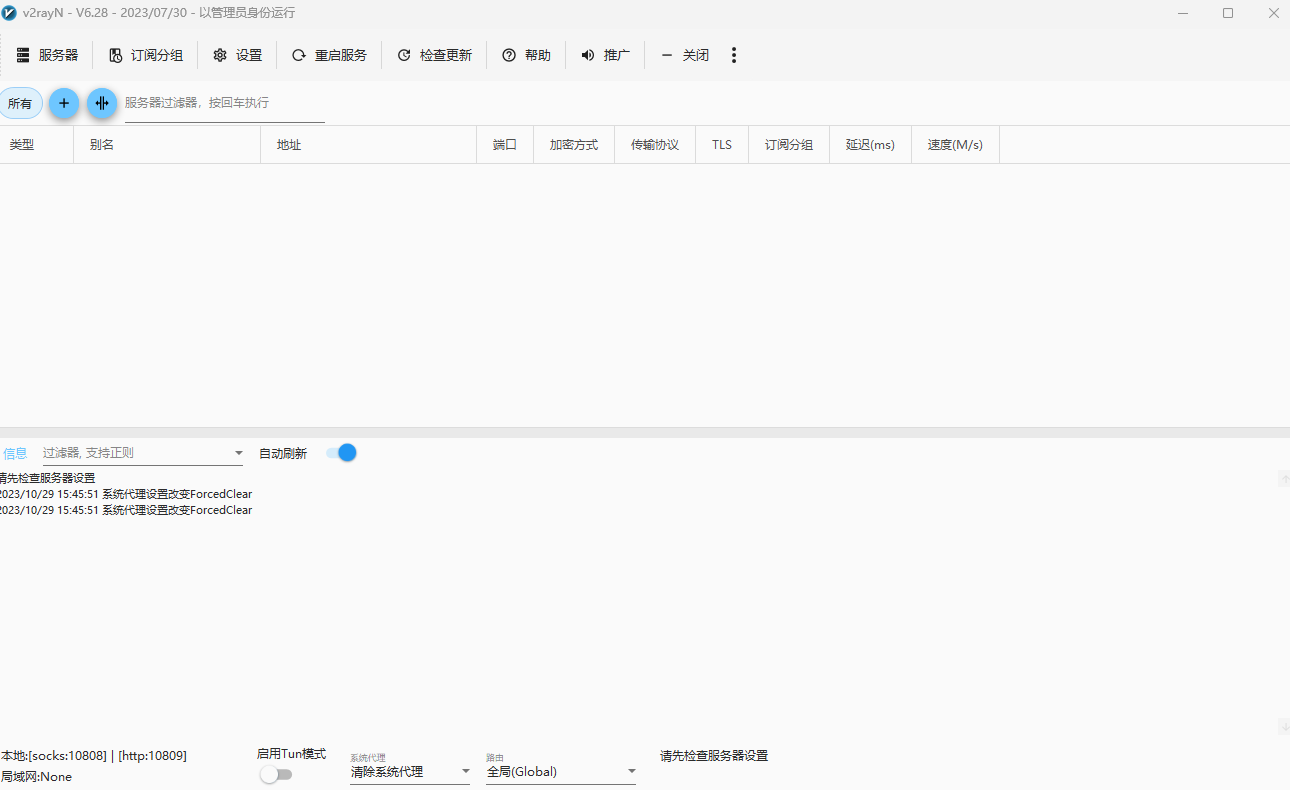Click the 请先检查服务器设置 status text
The height and width of the screenshot is (790, 1290).
pyautogui.click(x=714, y=756)
